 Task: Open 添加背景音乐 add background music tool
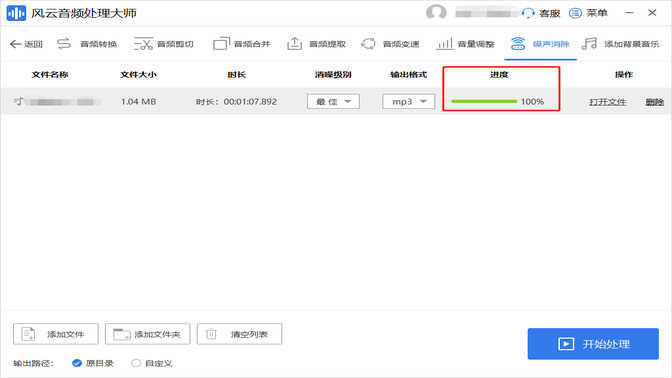click(621, 44)
